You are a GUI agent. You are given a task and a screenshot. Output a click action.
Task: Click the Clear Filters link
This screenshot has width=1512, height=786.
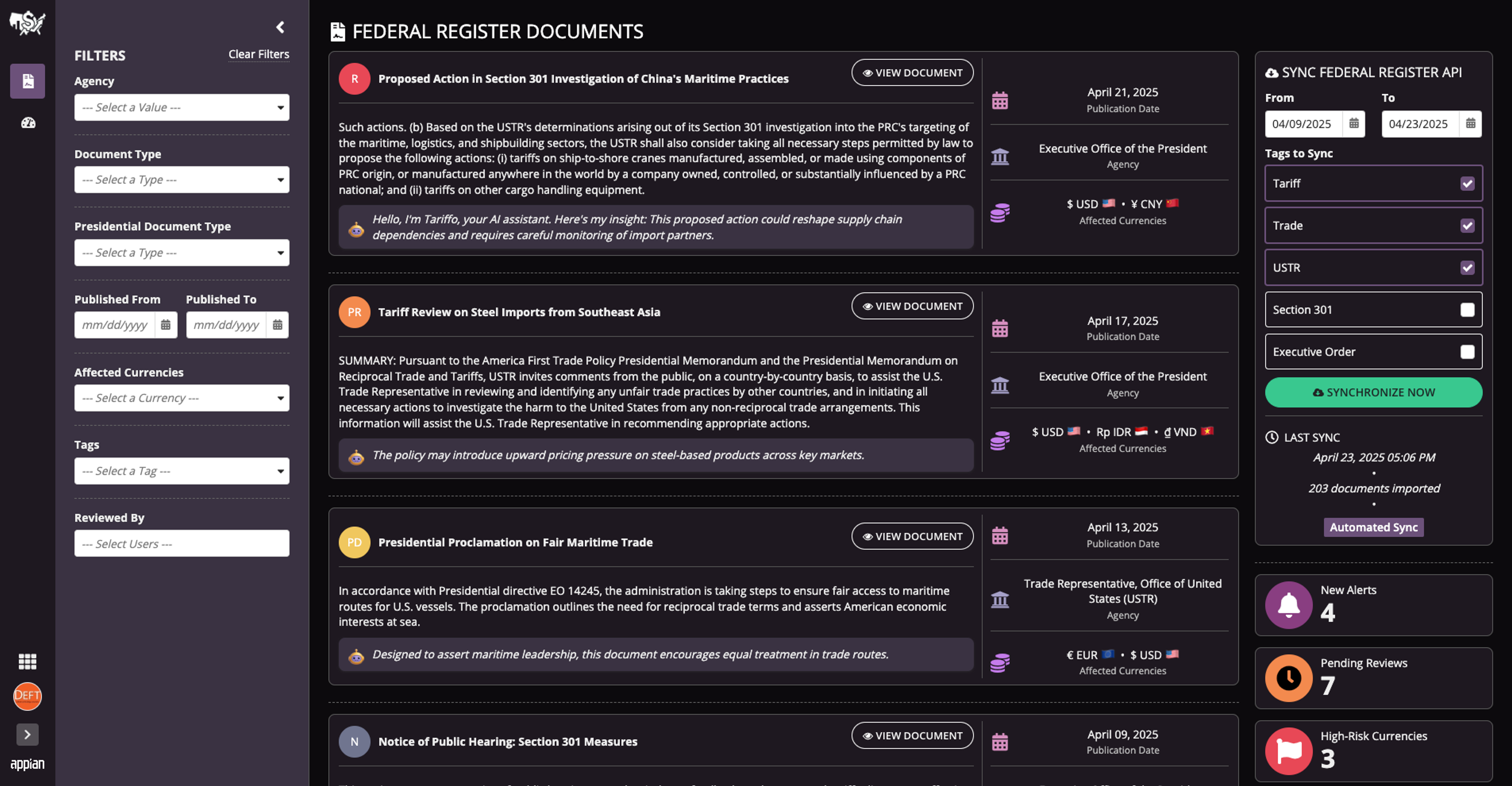(259, 54)
